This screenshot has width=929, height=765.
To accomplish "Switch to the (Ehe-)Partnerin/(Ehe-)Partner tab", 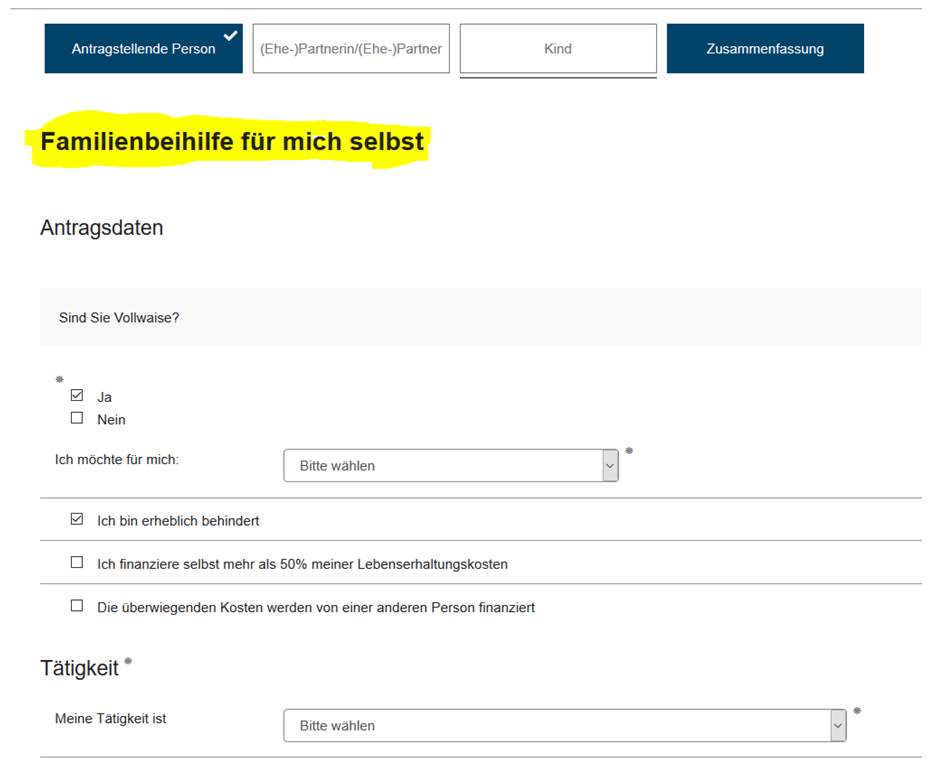I will pyautogui.click(x=350, y=49).
